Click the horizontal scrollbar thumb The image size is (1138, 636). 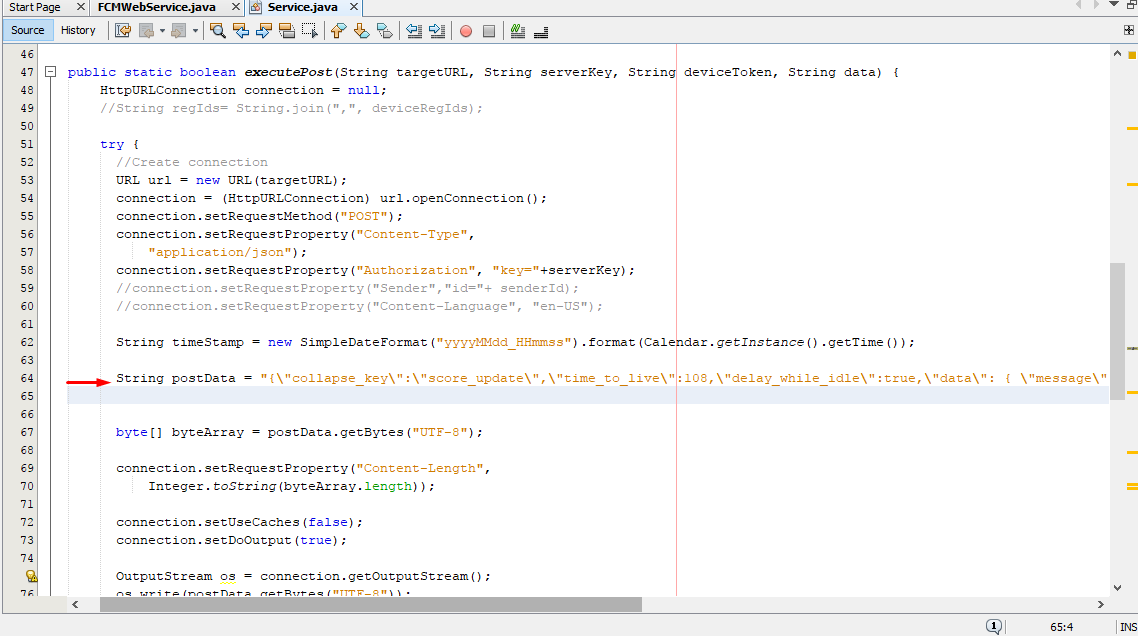pos(371,604)
